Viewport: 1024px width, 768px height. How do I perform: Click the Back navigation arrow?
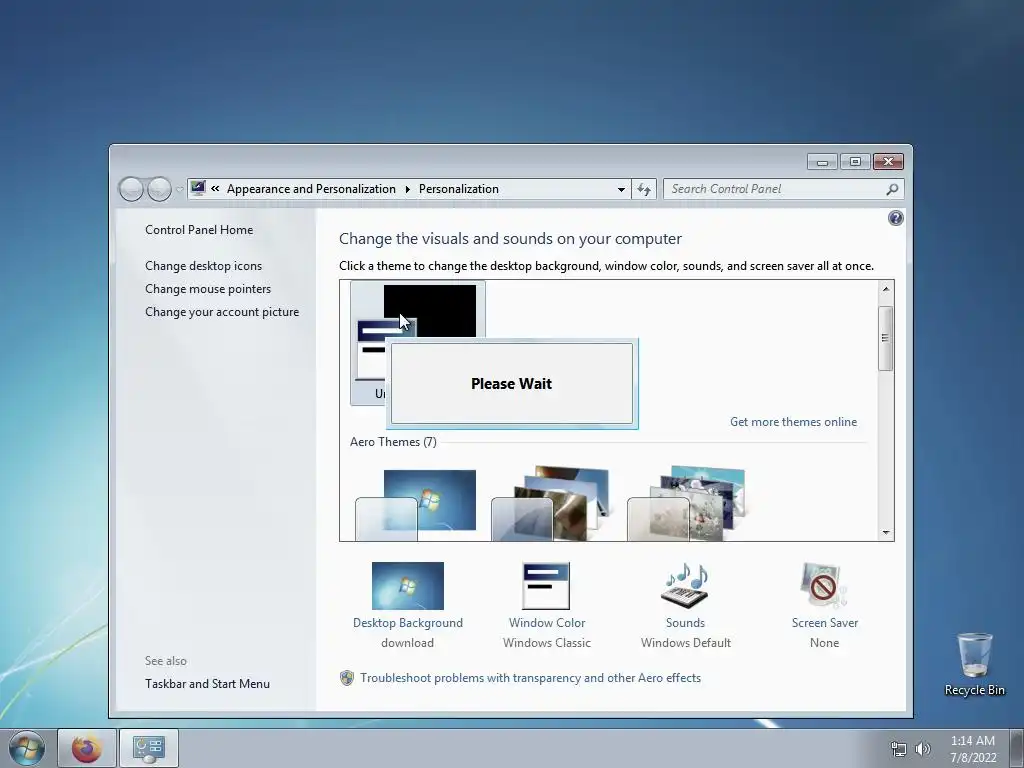[131, 189]
